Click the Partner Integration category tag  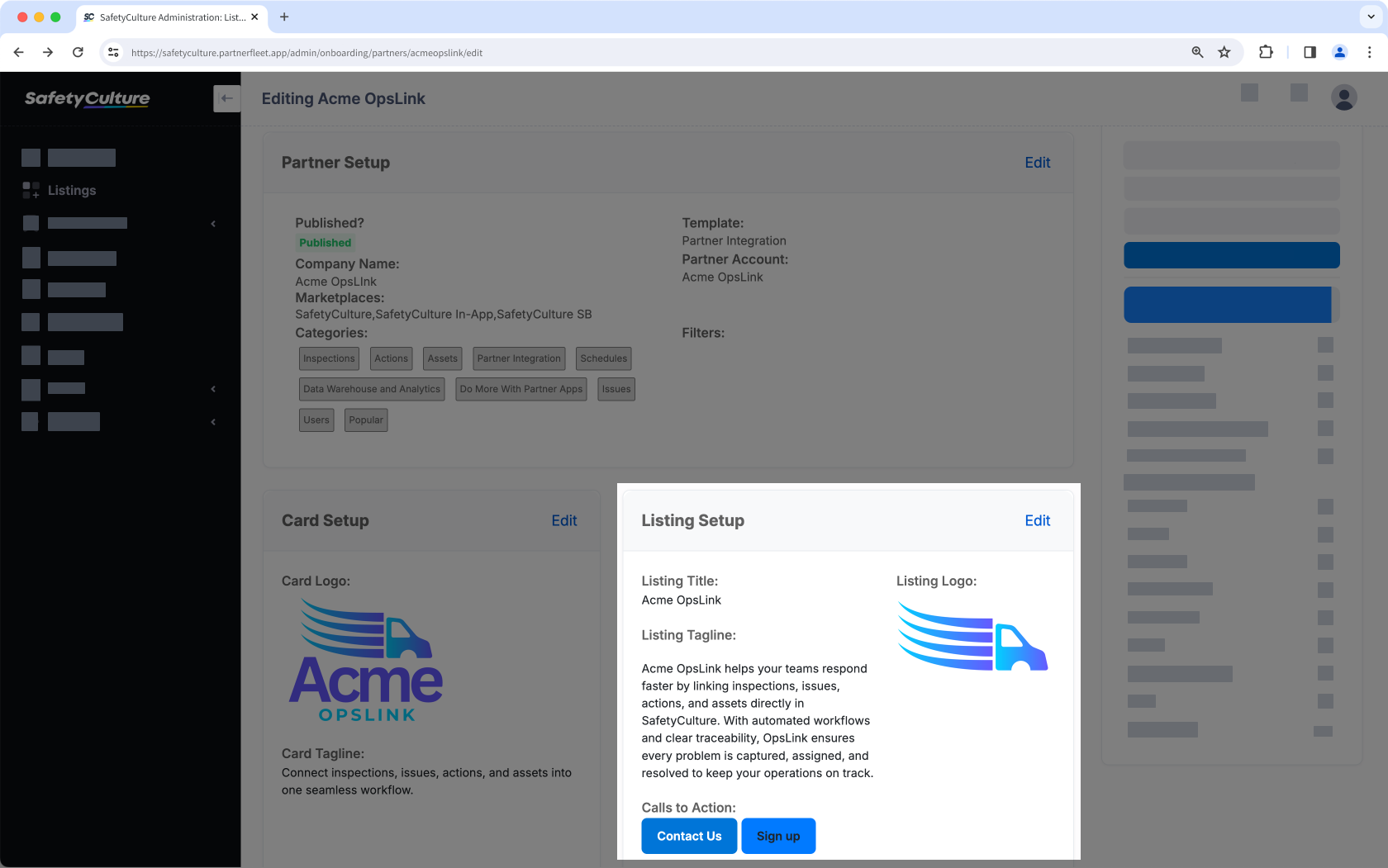point(519,358)
